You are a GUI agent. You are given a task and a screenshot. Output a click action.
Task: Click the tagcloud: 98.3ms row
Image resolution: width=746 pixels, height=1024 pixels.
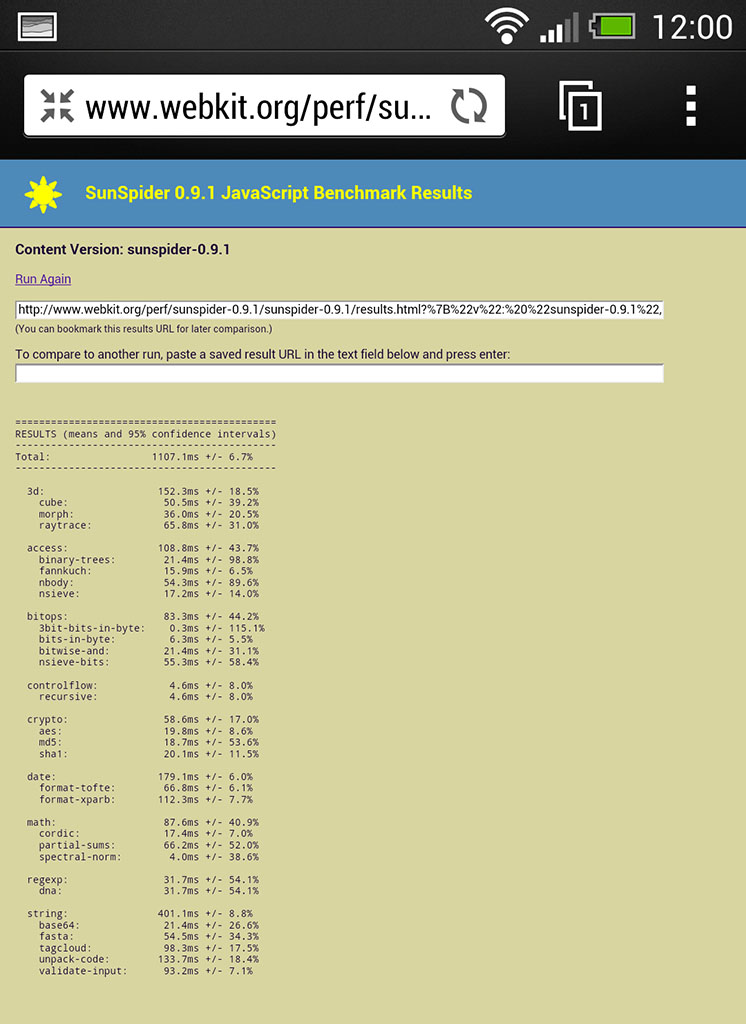(x=148, y=948)
